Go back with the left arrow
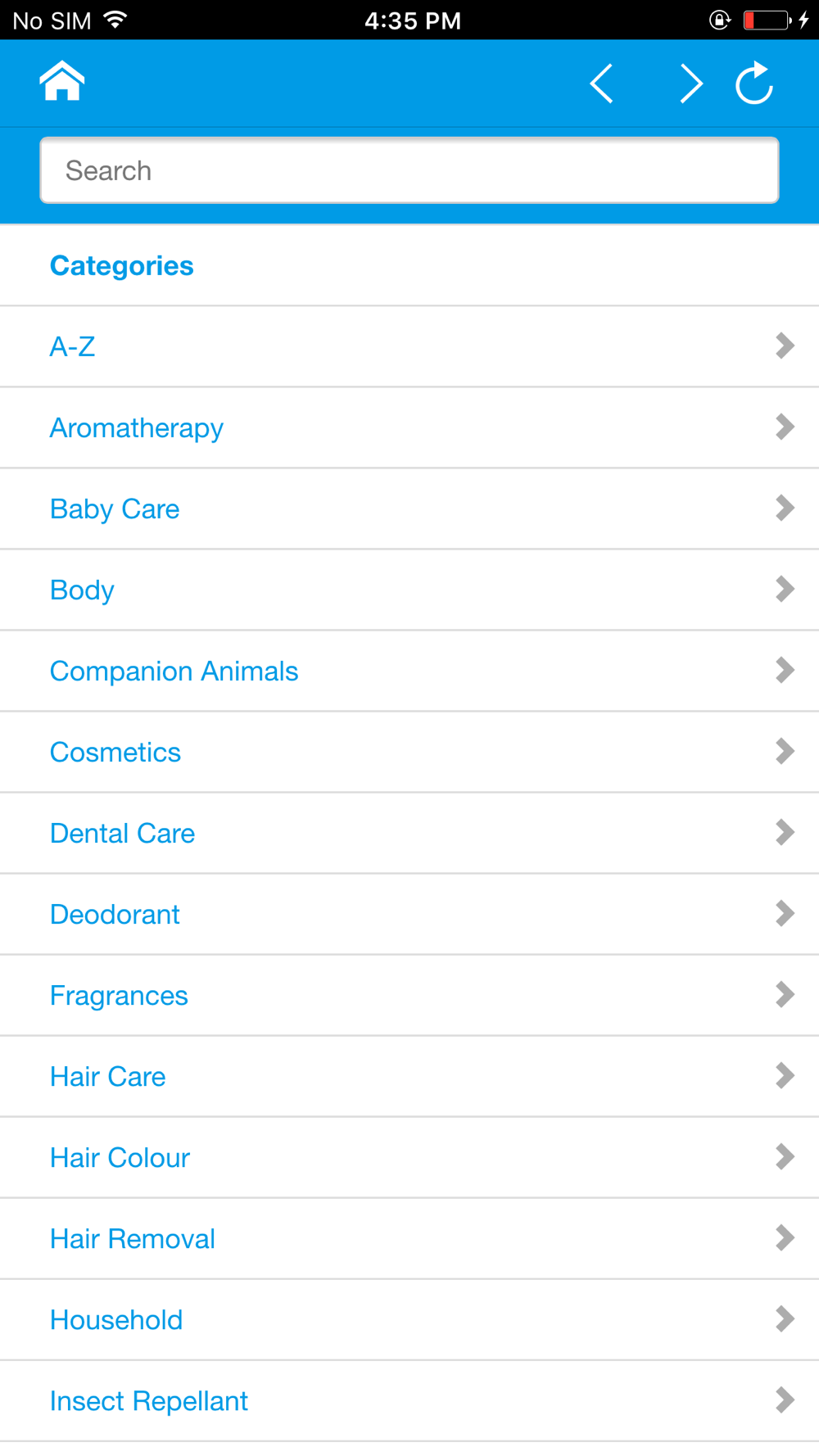819x1456 pixels. (602, 84)
